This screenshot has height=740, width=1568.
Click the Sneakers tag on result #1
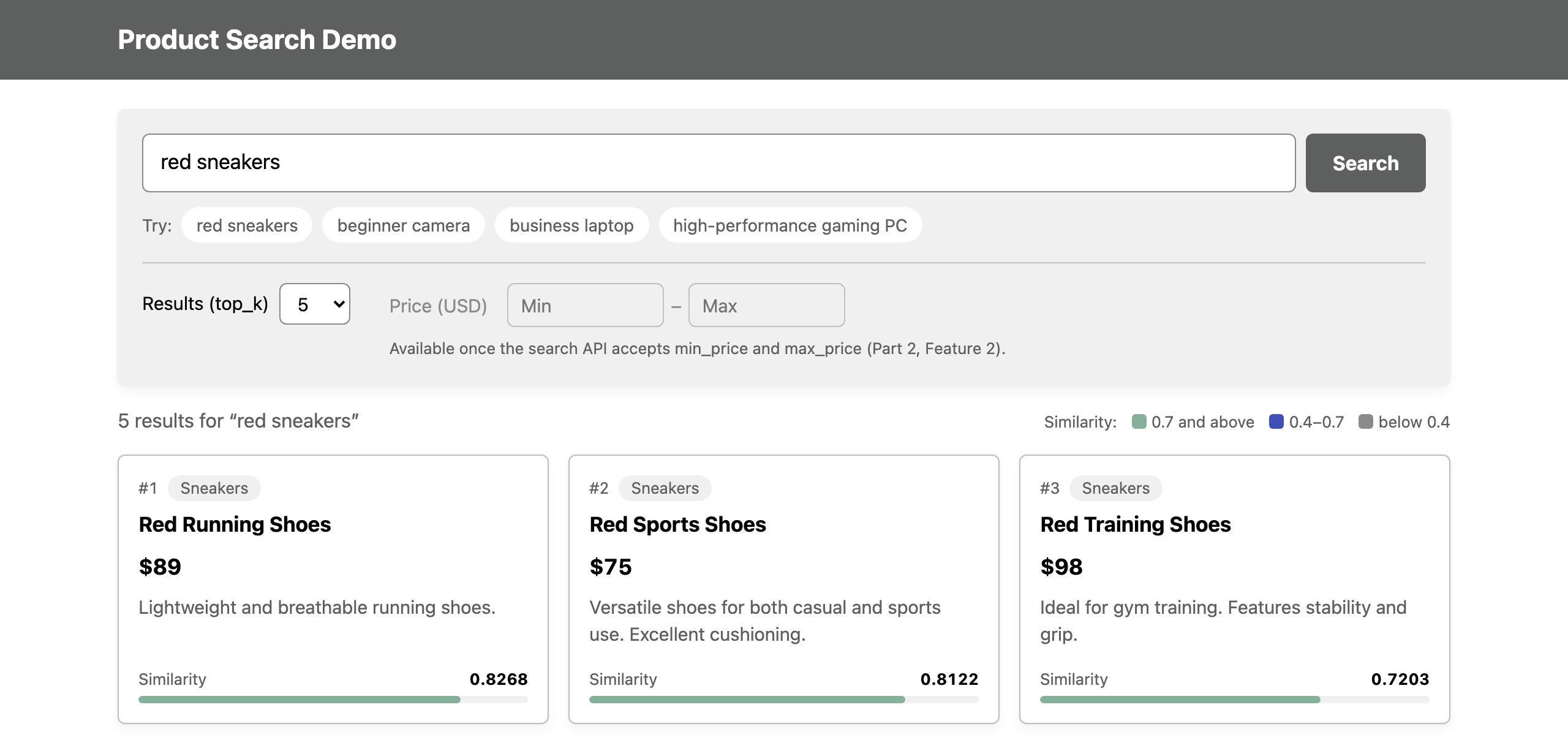214,488
